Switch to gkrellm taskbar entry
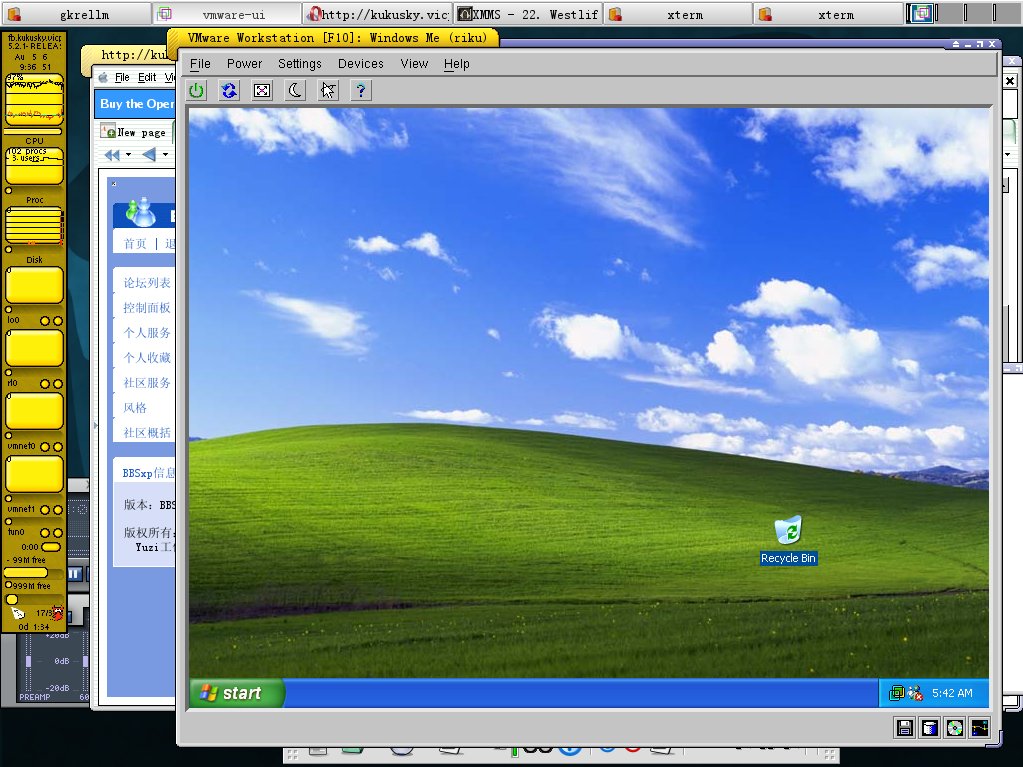Image resolution: width=1023 pixels, height=767 pixels. pos(76,14)
